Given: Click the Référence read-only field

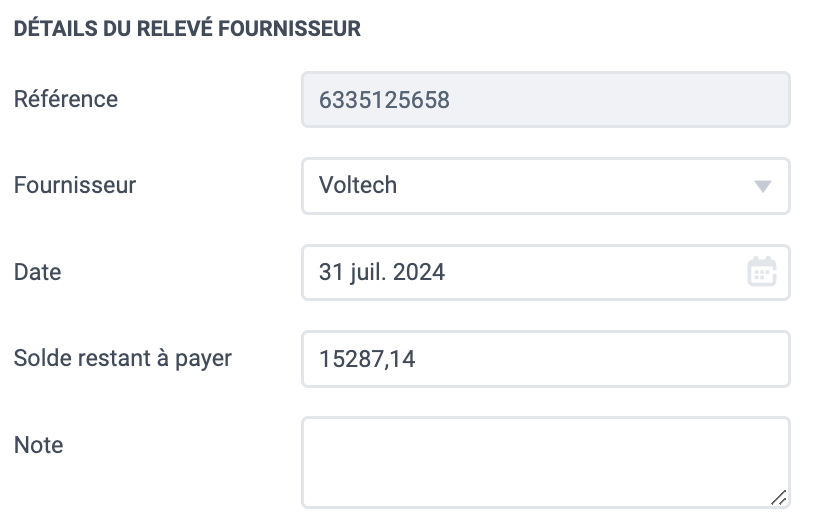Looking at the screenshot, I should (x=545, y=99).
